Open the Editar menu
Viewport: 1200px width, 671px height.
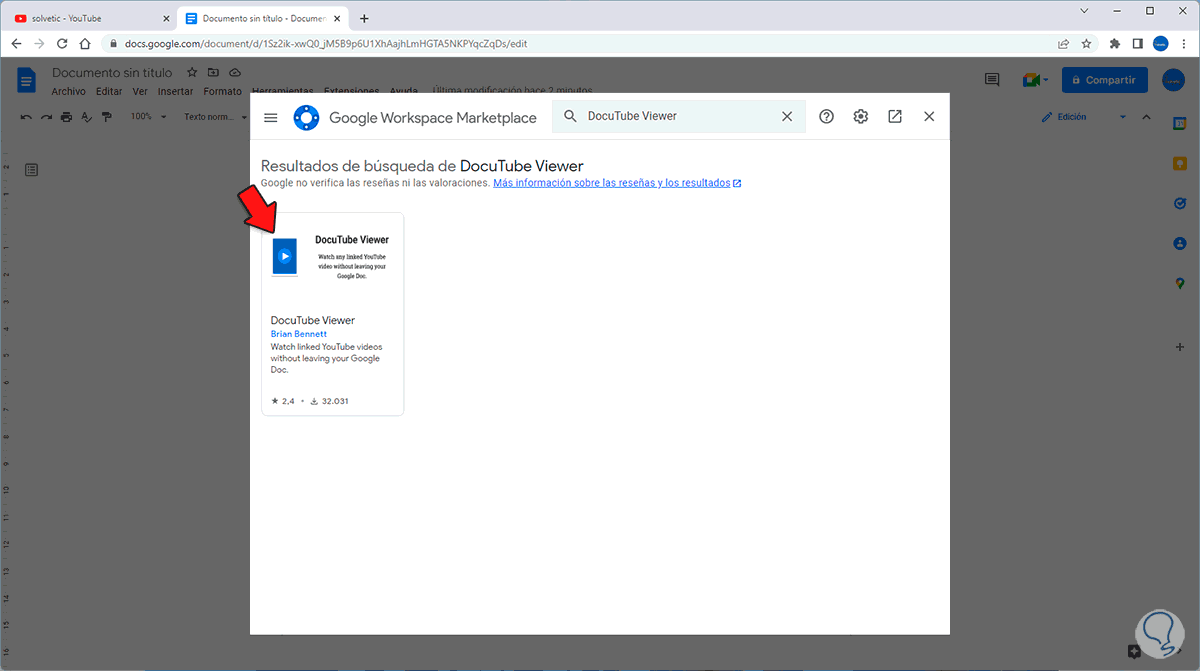tap(109, 91)
